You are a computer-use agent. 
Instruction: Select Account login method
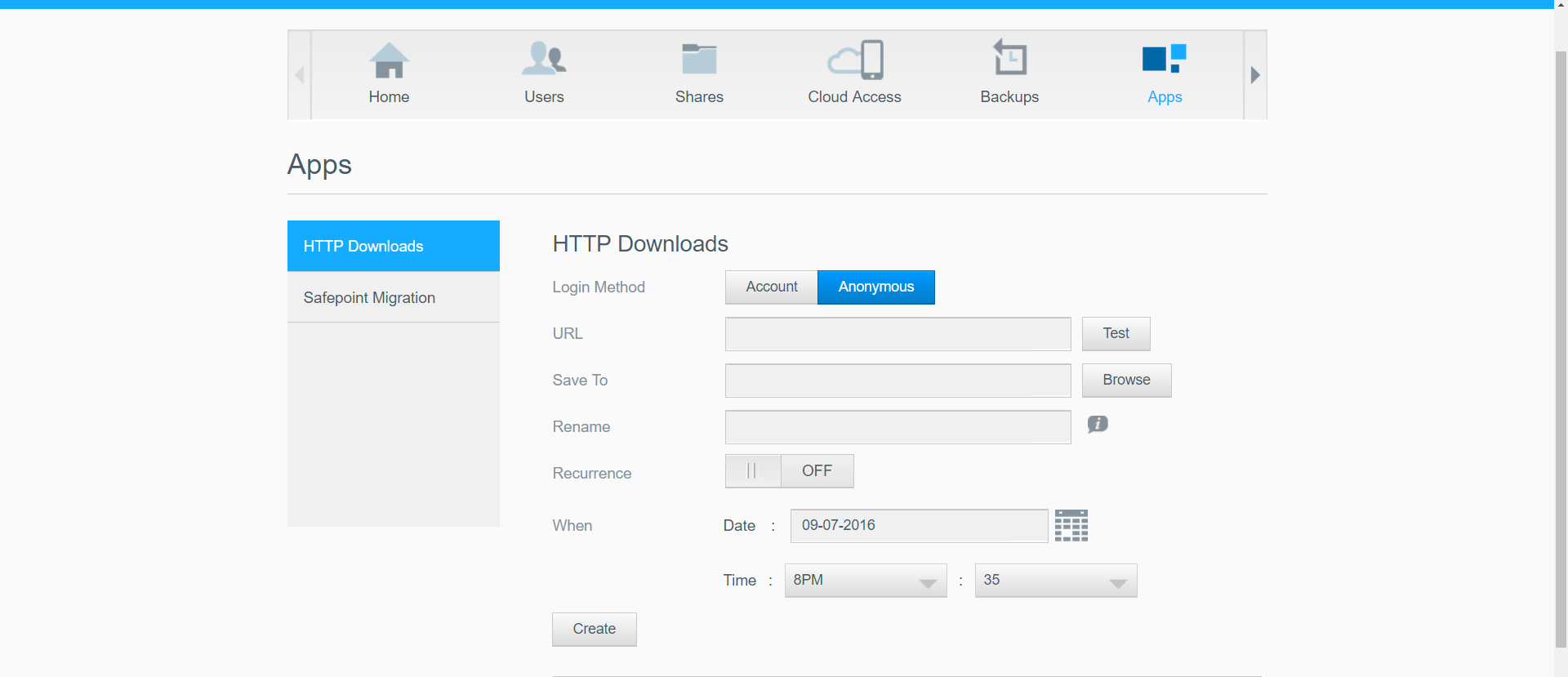(772, 287)
